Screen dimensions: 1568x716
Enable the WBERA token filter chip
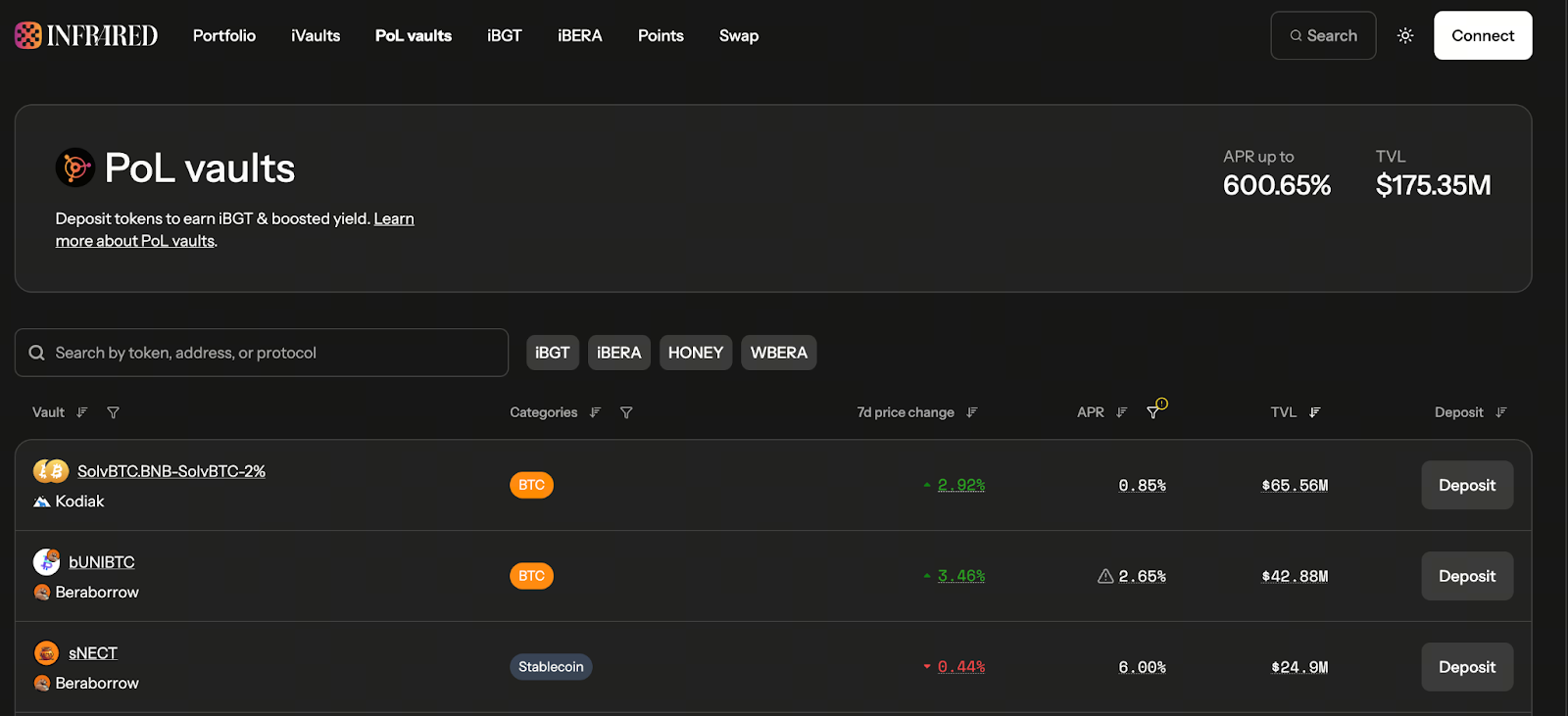[778, 353]
